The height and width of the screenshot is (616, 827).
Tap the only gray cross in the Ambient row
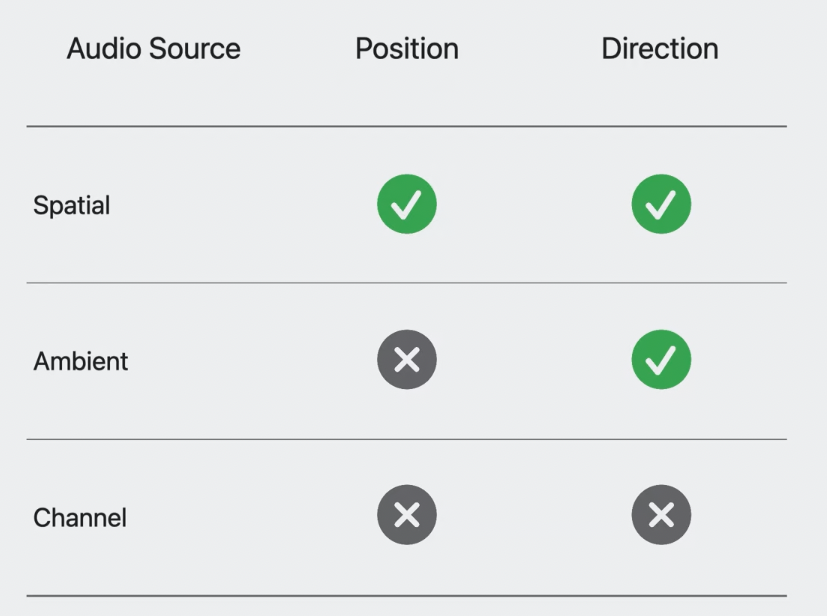click(406, 360)
